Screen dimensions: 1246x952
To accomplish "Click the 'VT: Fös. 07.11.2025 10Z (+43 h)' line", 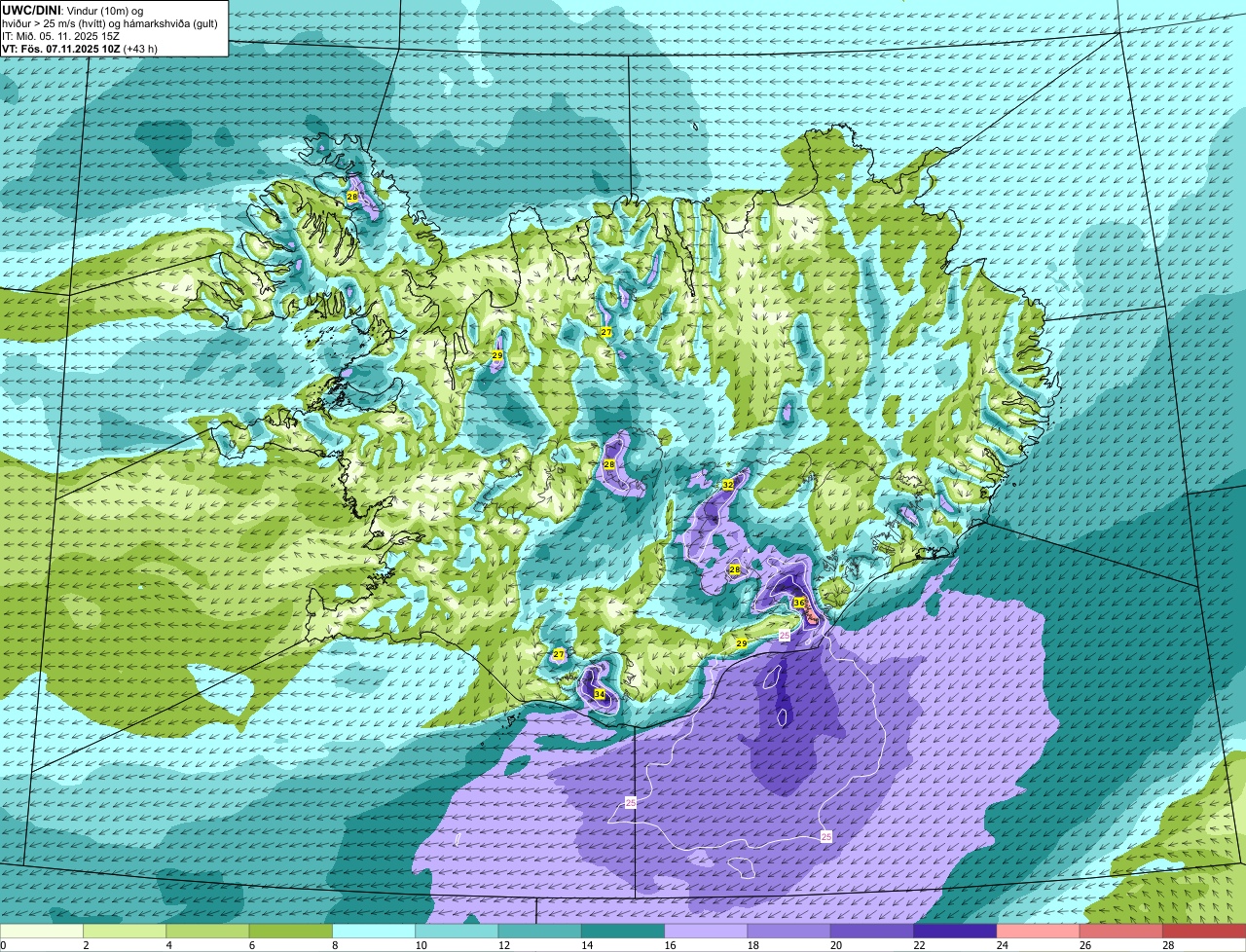I will click(x=80, y=49).
